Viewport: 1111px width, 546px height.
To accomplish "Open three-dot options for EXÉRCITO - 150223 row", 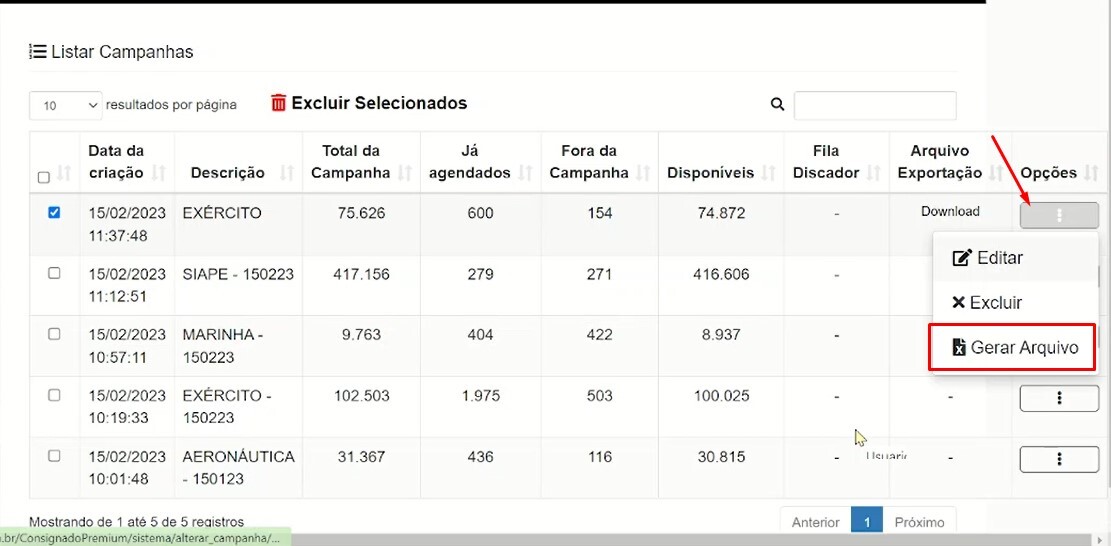I will [1059, 398].
